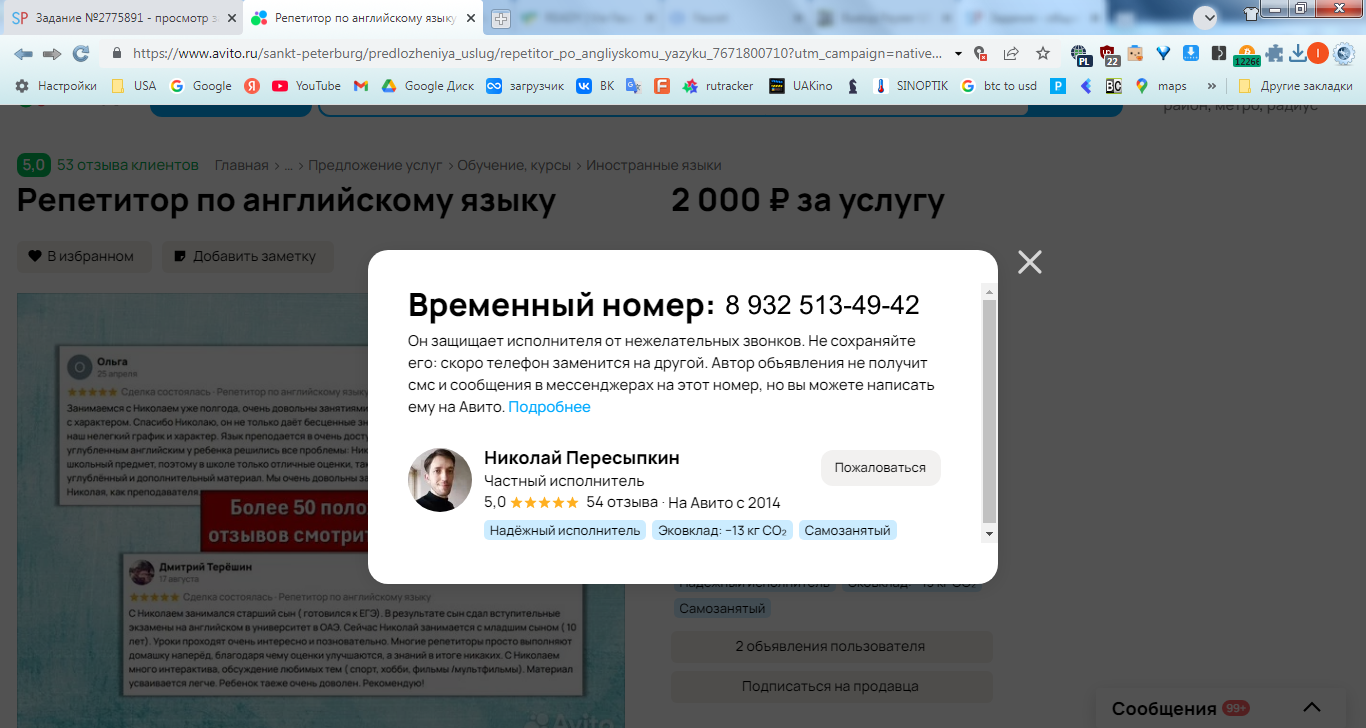Click the Yandex 'Я' bookmark icon

click(x=252, y=86)
